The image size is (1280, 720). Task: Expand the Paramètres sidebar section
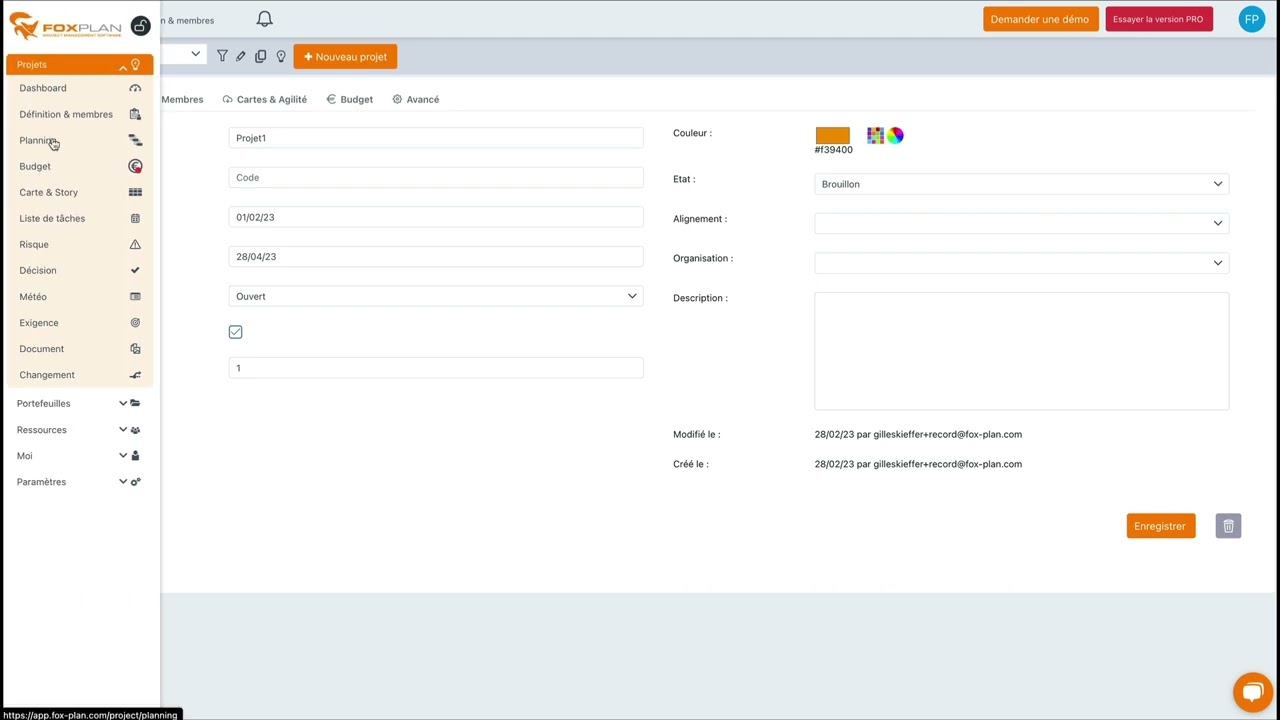[x=79, y=481]
